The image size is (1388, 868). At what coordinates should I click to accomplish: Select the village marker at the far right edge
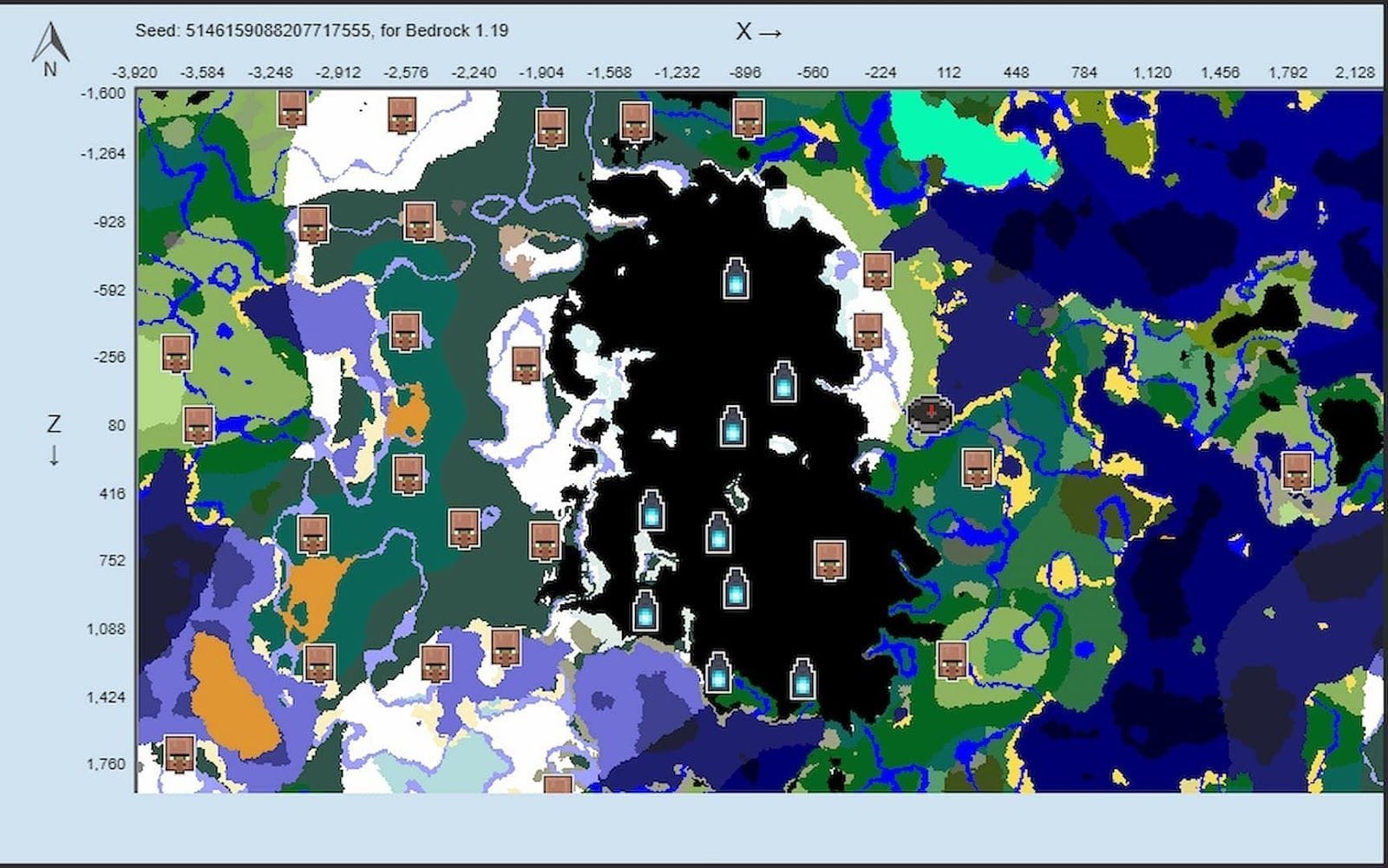(x=1296, y=470)
